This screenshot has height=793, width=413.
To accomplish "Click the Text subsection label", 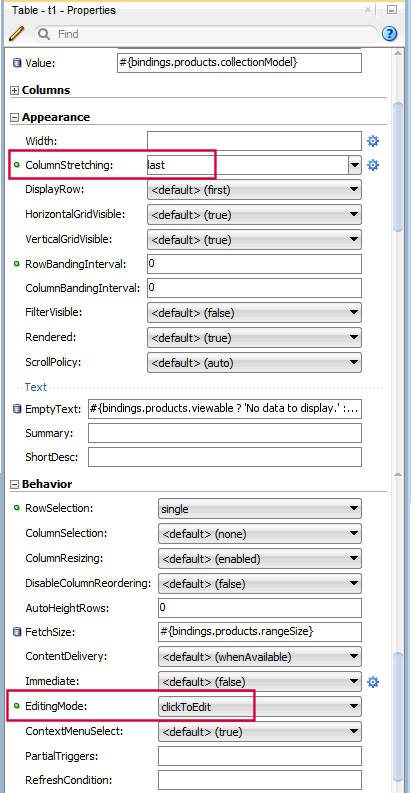I will [35, 387].
